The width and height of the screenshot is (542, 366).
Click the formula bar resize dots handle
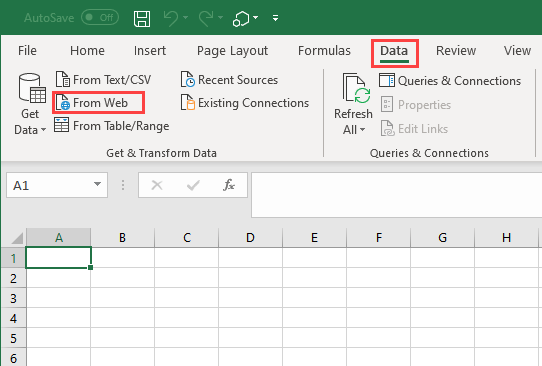point(123,185)
